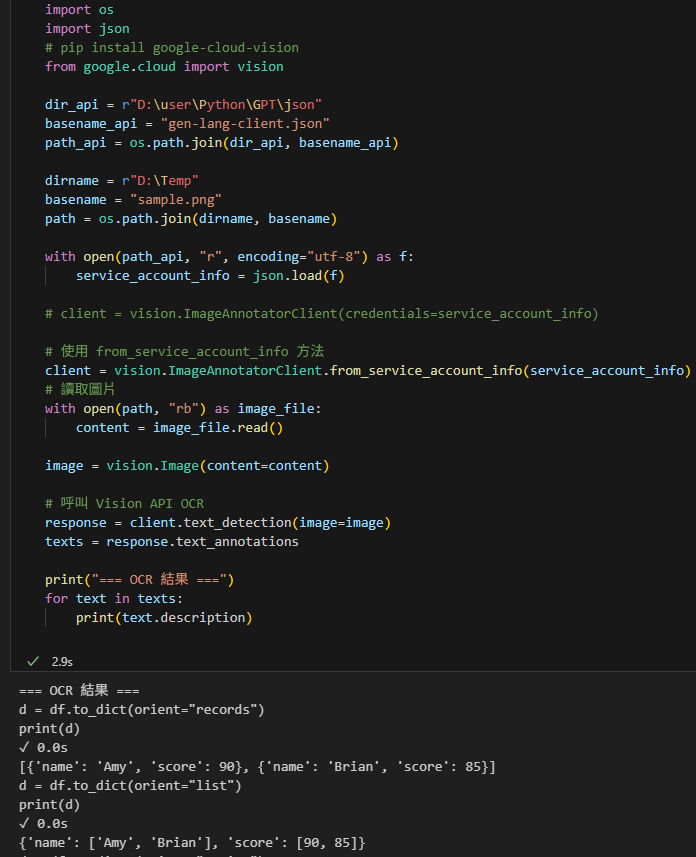Click the '=== OCR 結果 ===' output header
696x857 pixels.
click(x=79, y=690)
